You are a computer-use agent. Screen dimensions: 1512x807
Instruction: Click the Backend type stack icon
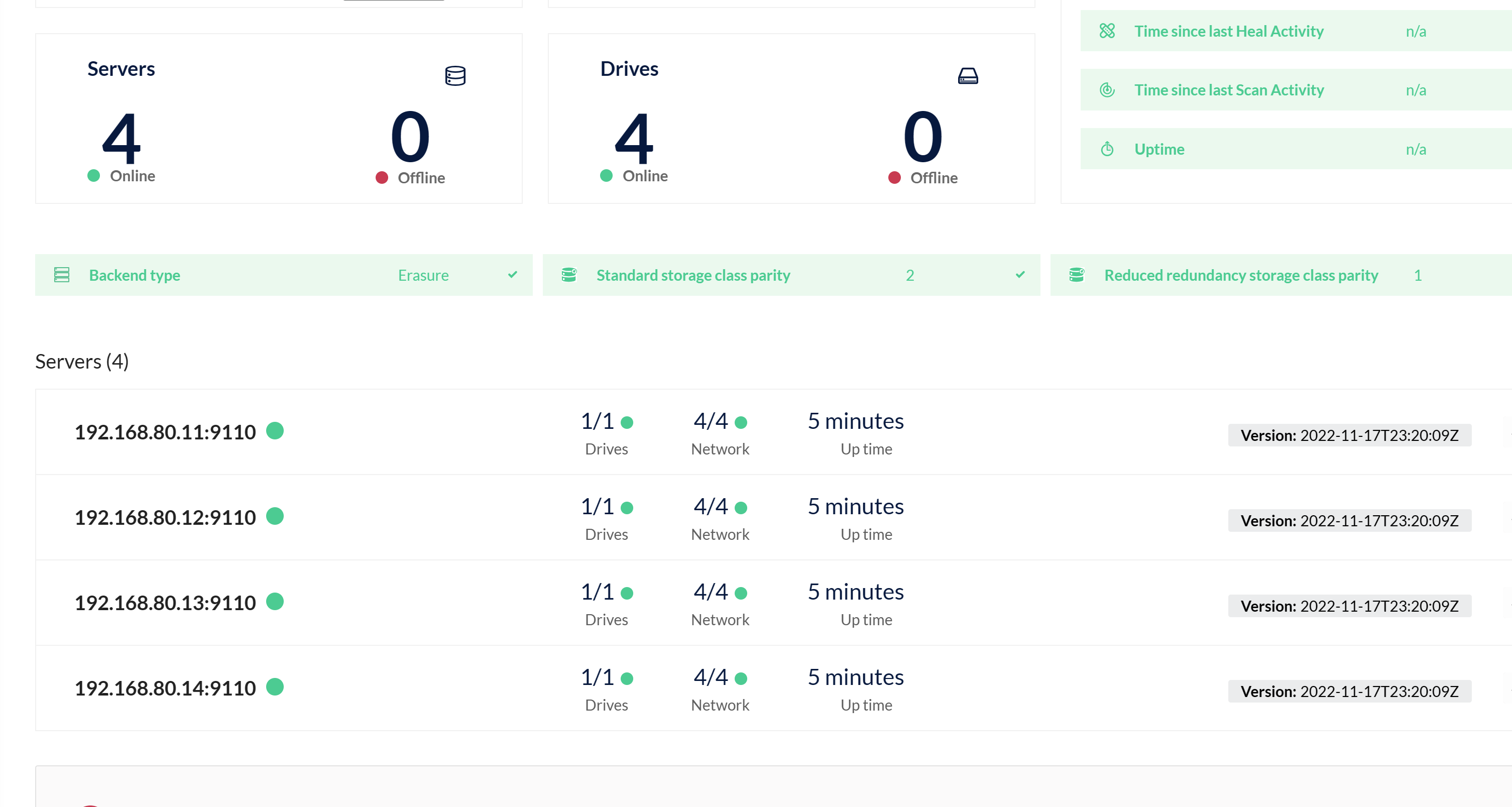(62, 275)
